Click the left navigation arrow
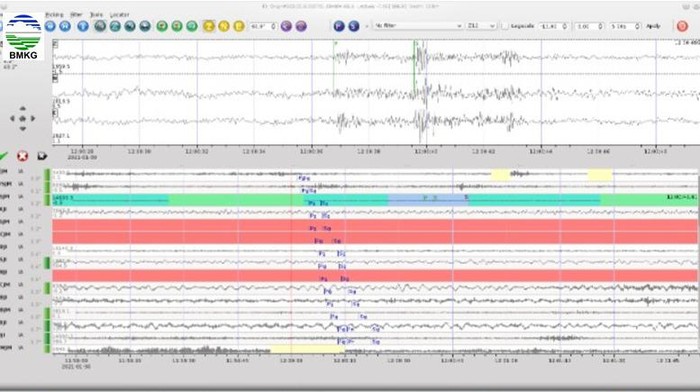This screenshot has height=392, width=700. 12,119
